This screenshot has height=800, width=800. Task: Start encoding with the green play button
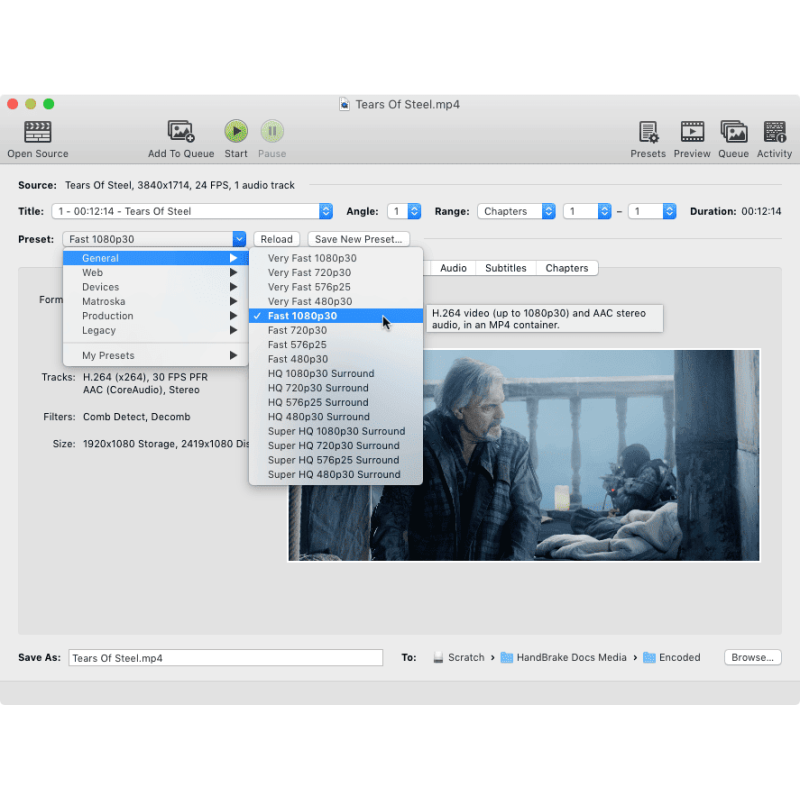coord(236,131)
